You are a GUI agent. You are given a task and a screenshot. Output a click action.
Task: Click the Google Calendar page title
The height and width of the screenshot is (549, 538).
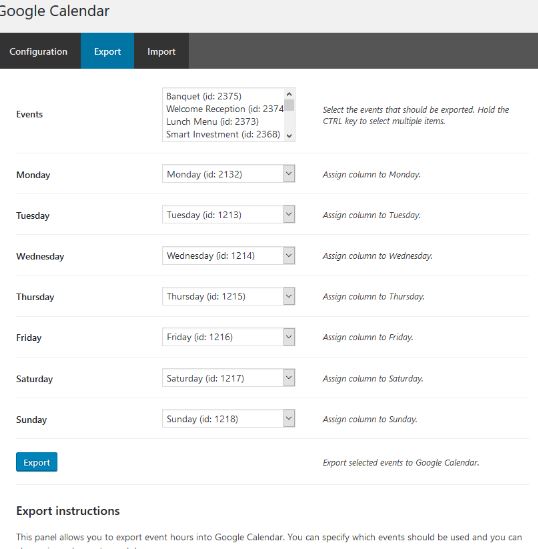[54, 11]
